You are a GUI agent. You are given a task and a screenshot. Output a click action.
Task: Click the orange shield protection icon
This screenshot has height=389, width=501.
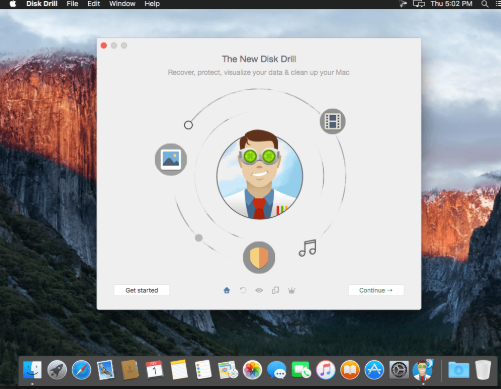[259, 257]
